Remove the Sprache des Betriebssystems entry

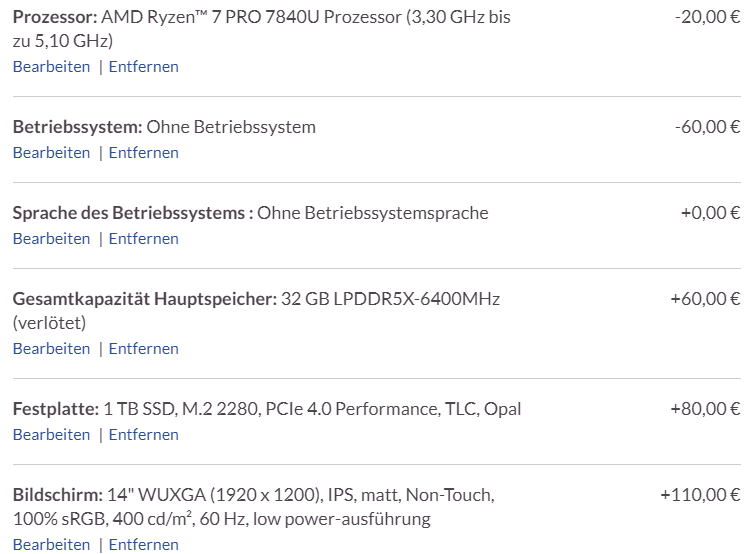pos(143,239)
